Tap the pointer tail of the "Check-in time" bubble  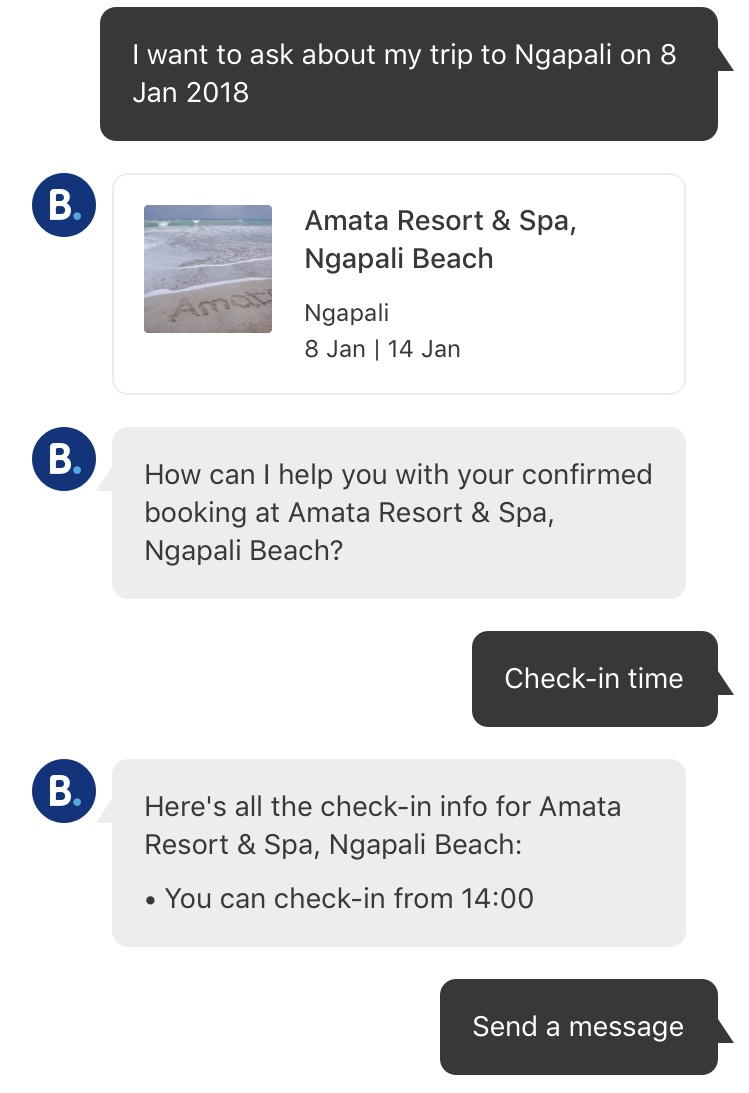coord(724,684)
